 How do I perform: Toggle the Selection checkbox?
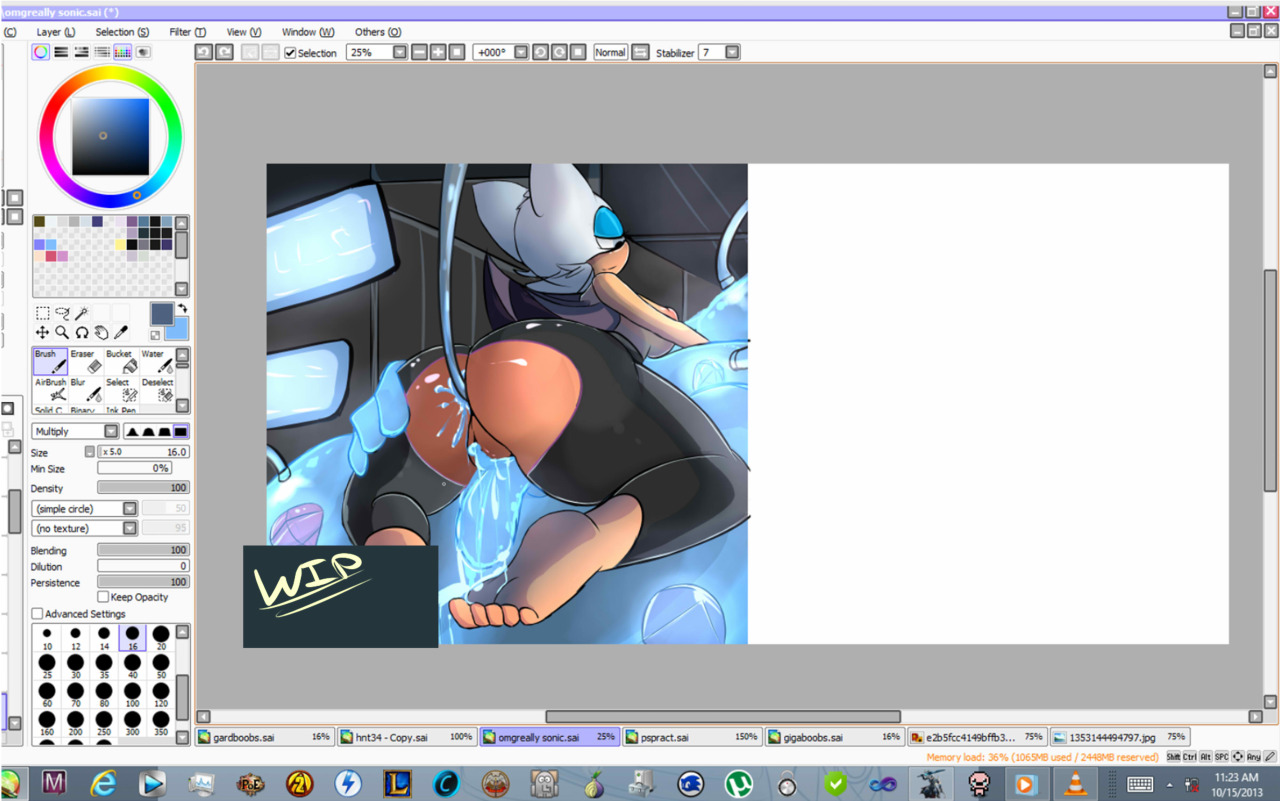click(x=290, y=53)
